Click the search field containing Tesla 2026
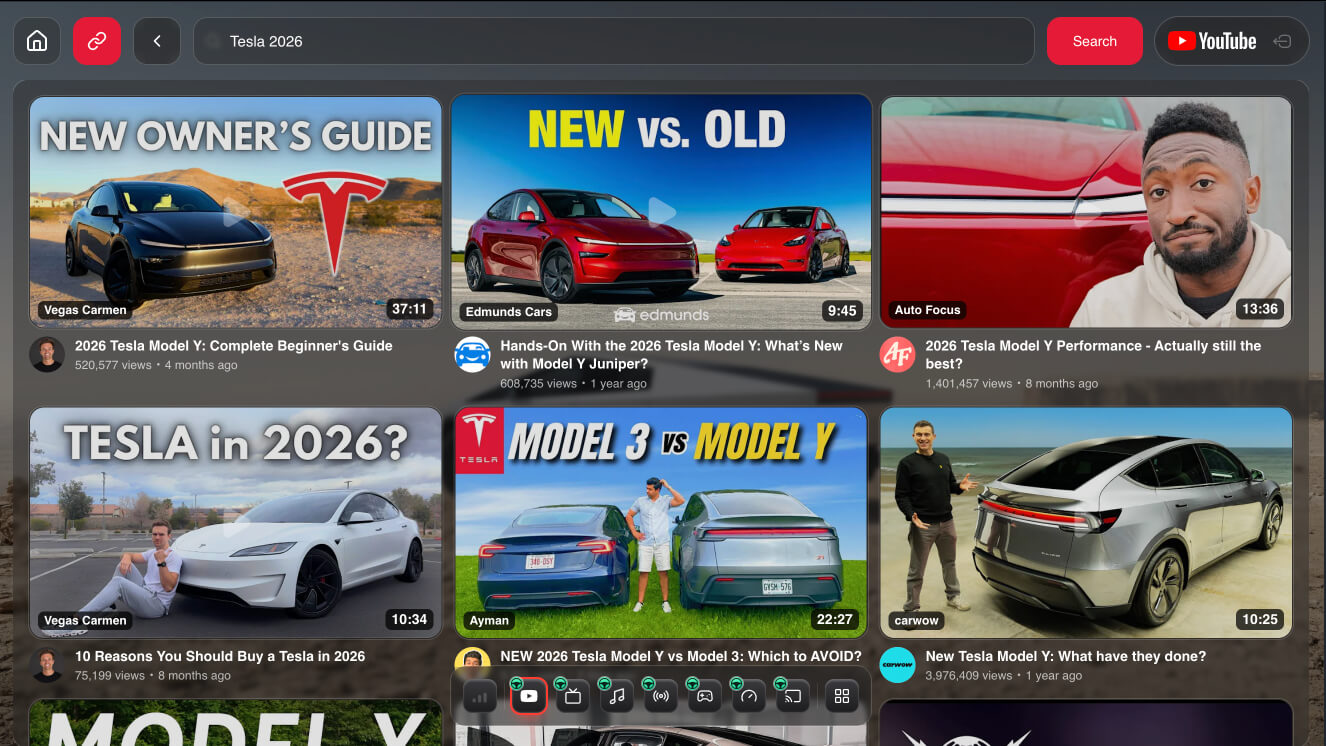 tap(613, 41)
